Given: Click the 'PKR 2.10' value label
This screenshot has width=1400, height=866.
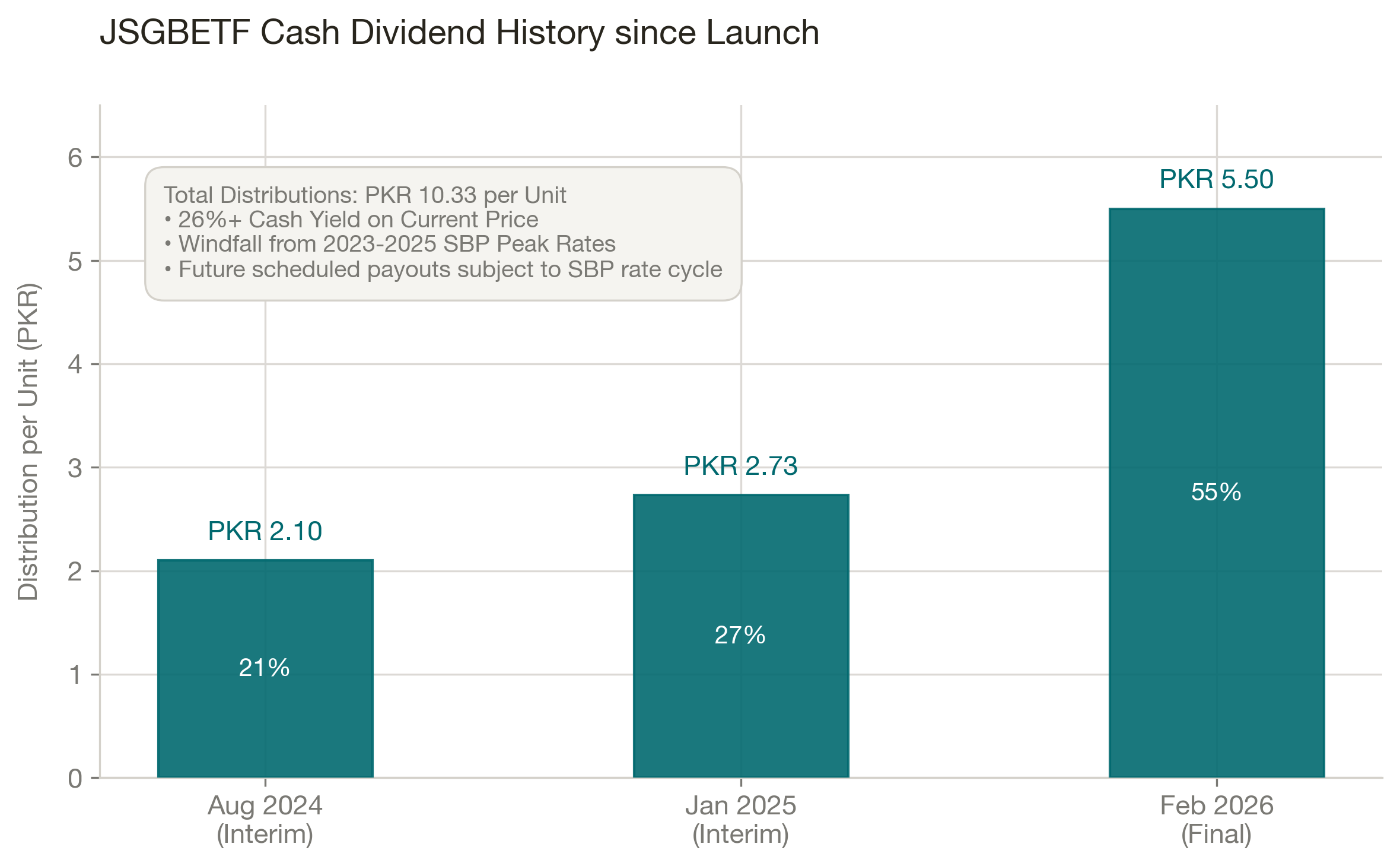Looking at the screenshot, I should 265,531.
